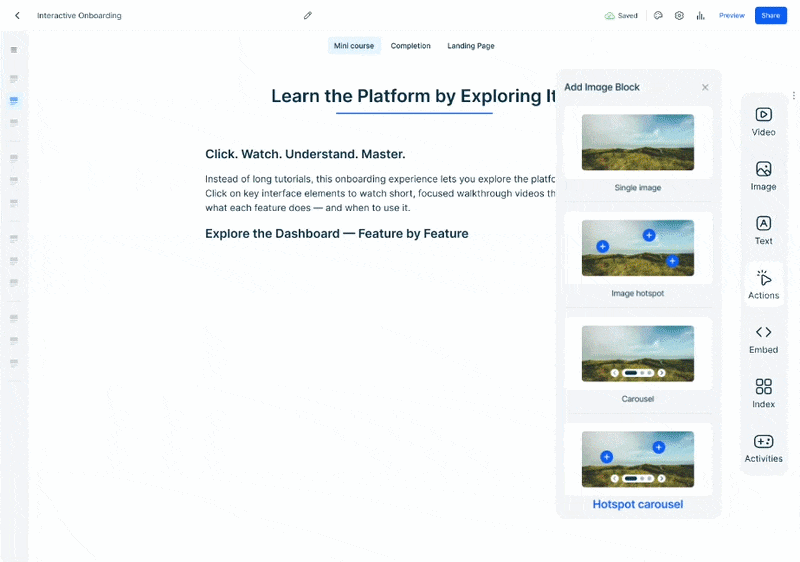
Task: Open the three-dot menu beside block toolbar
Action: (793, 96)
